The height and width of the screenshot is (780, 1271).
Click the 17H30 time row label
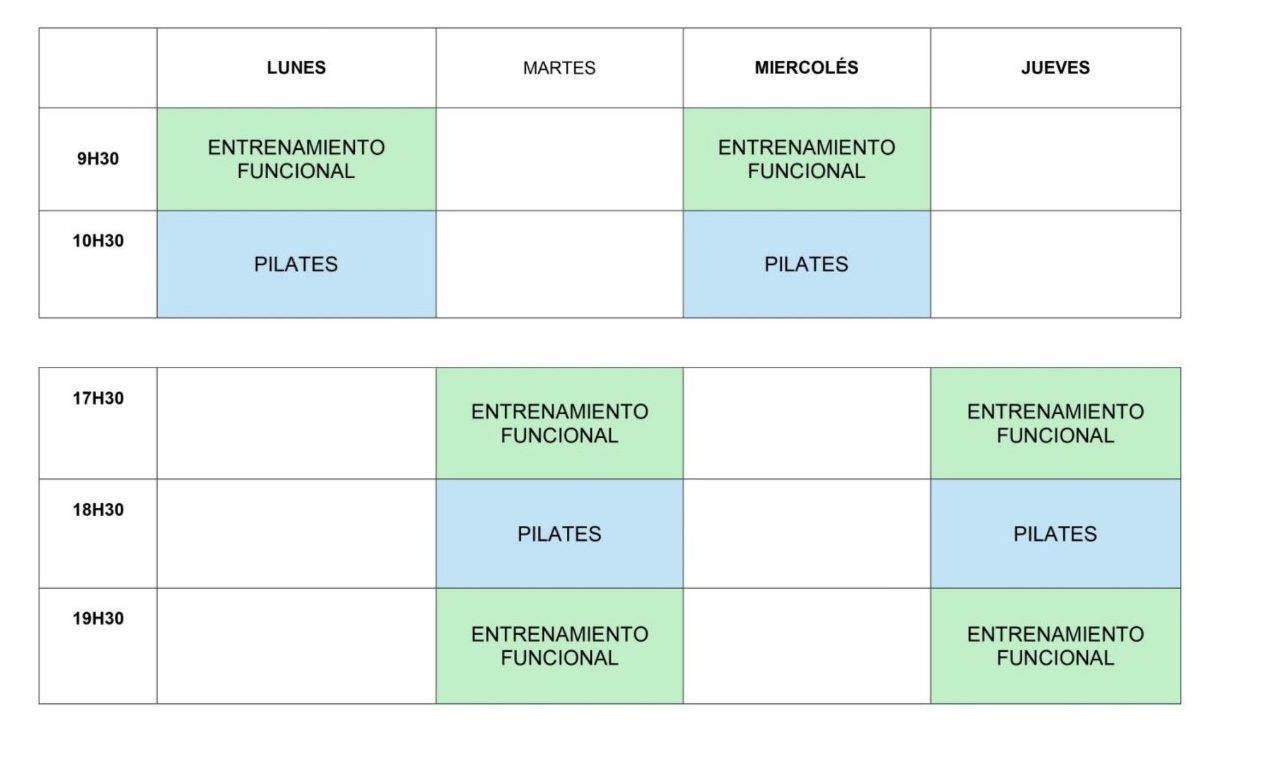[x=98, y=423]
